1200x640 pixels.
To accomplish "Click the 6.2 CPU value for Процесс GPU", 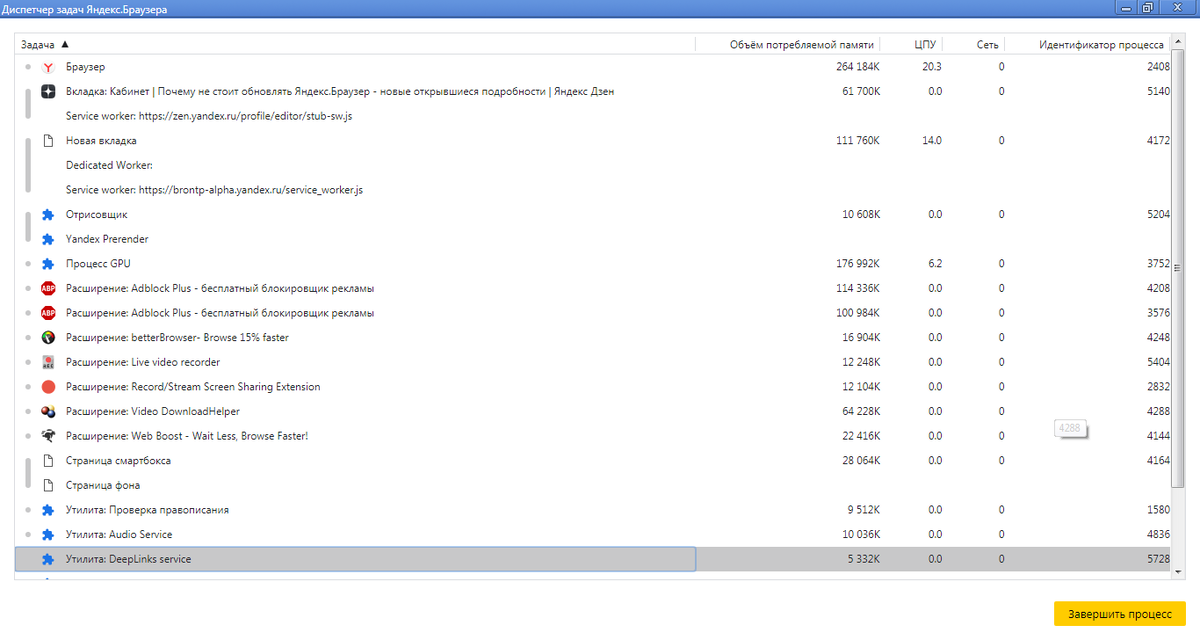I will point(935,264).
